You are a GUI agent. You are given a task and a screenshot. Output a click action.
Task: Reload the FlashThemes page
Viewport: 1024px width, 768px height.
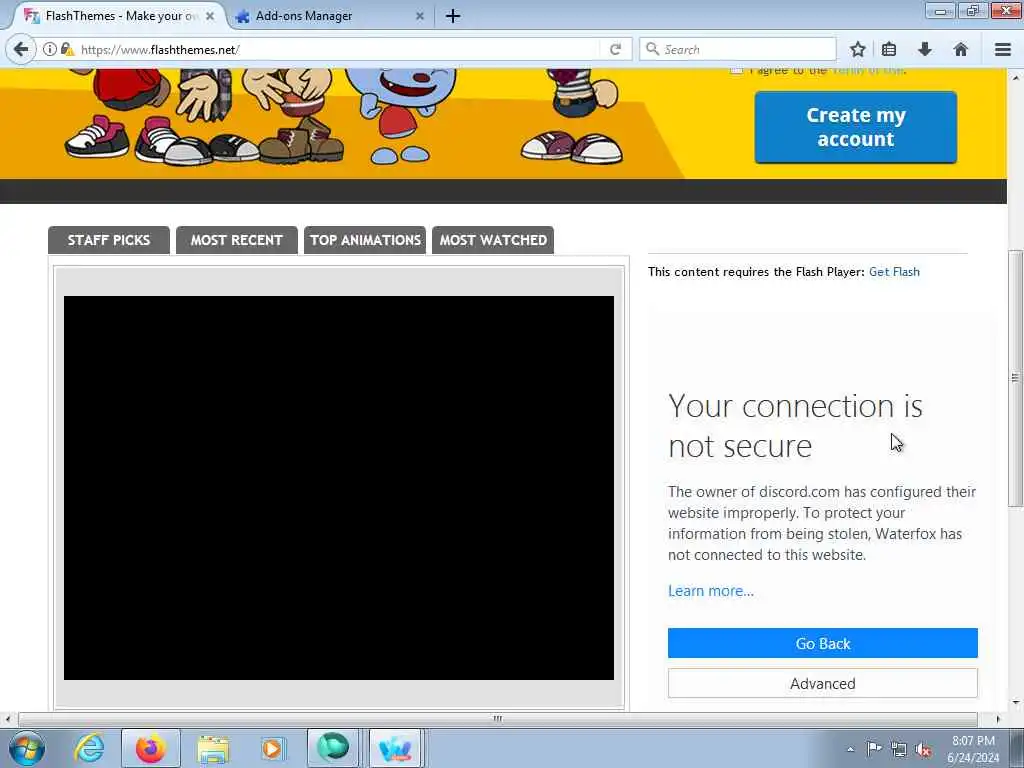pos(615,49)
